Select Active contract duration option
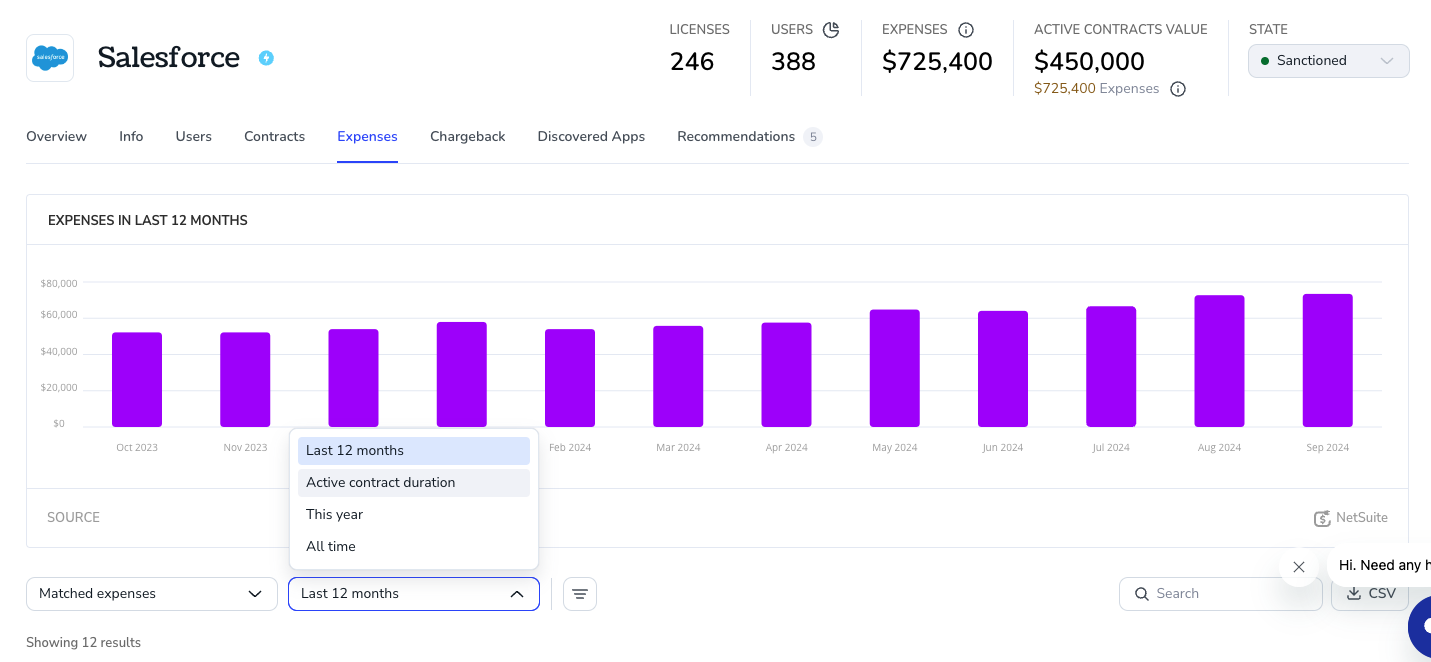The image size is (1431, 662). [414, 483]
